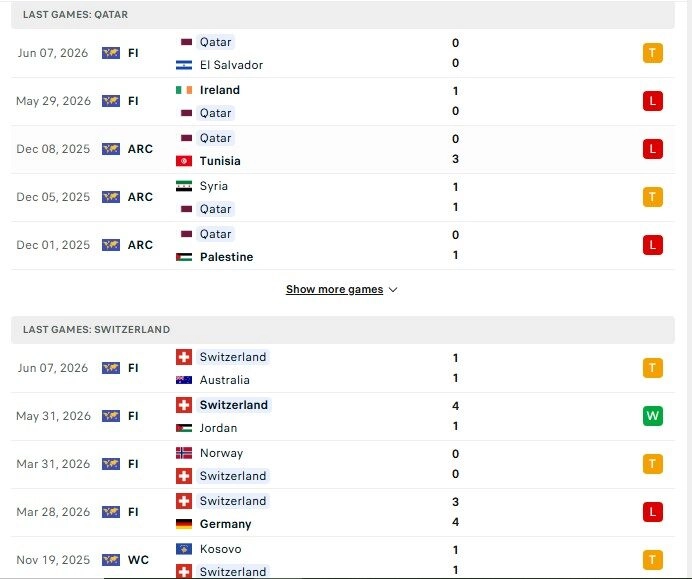Open the Germany team link
Image resolution: width=692 pixels, height=579 pixels.
pyautogui.click(x=226, y=524)
